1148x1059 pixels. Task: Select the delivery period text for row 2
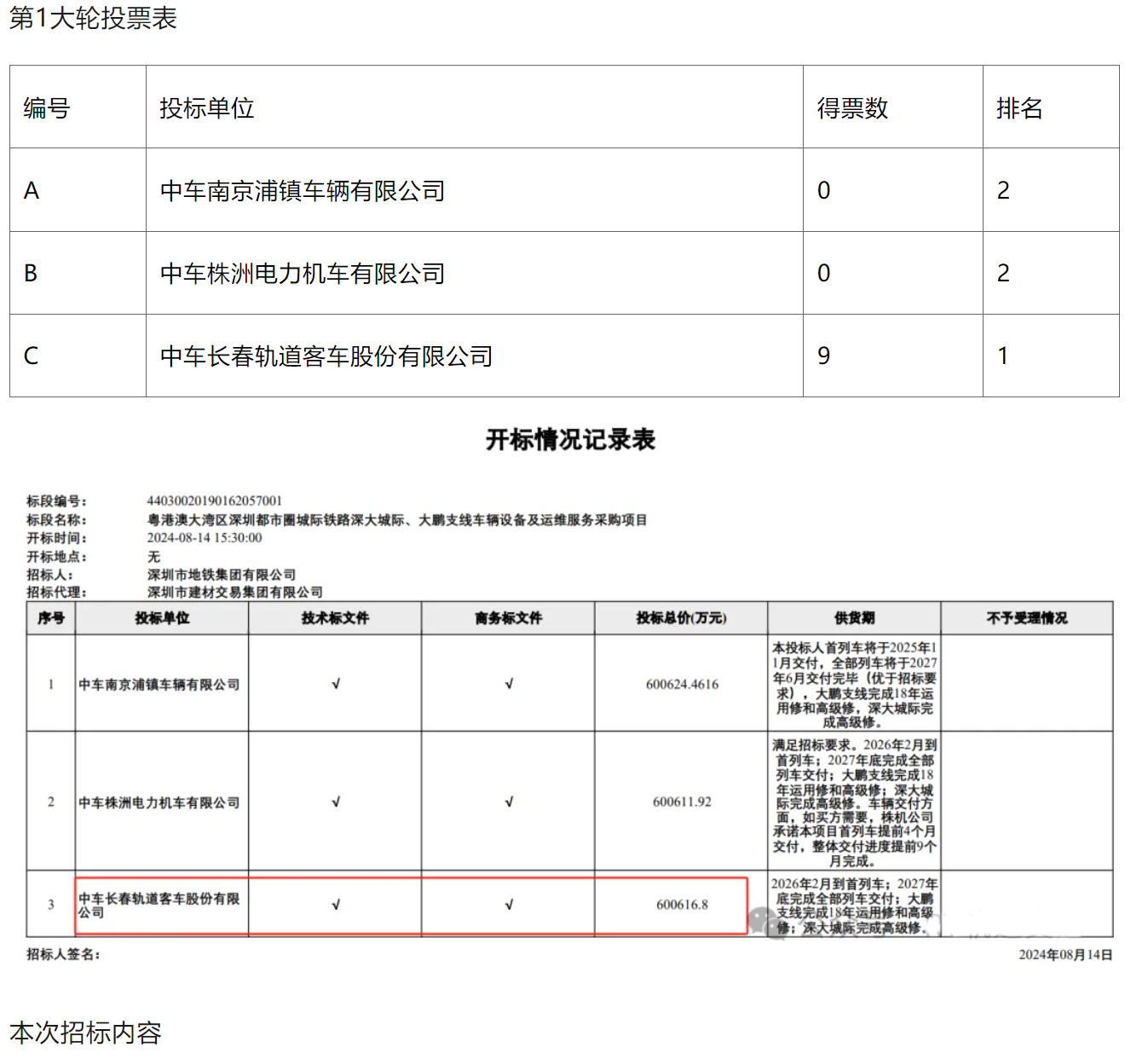pyautogui.click(x=854, y=803)
